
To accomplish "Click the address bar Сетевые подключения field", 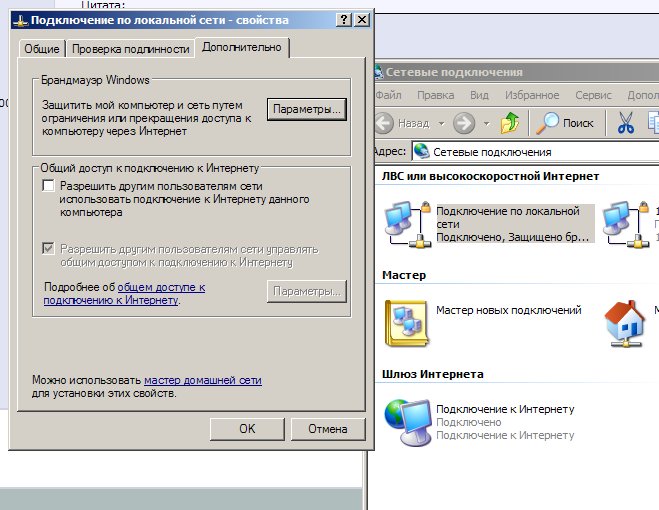I will point(535,152).
